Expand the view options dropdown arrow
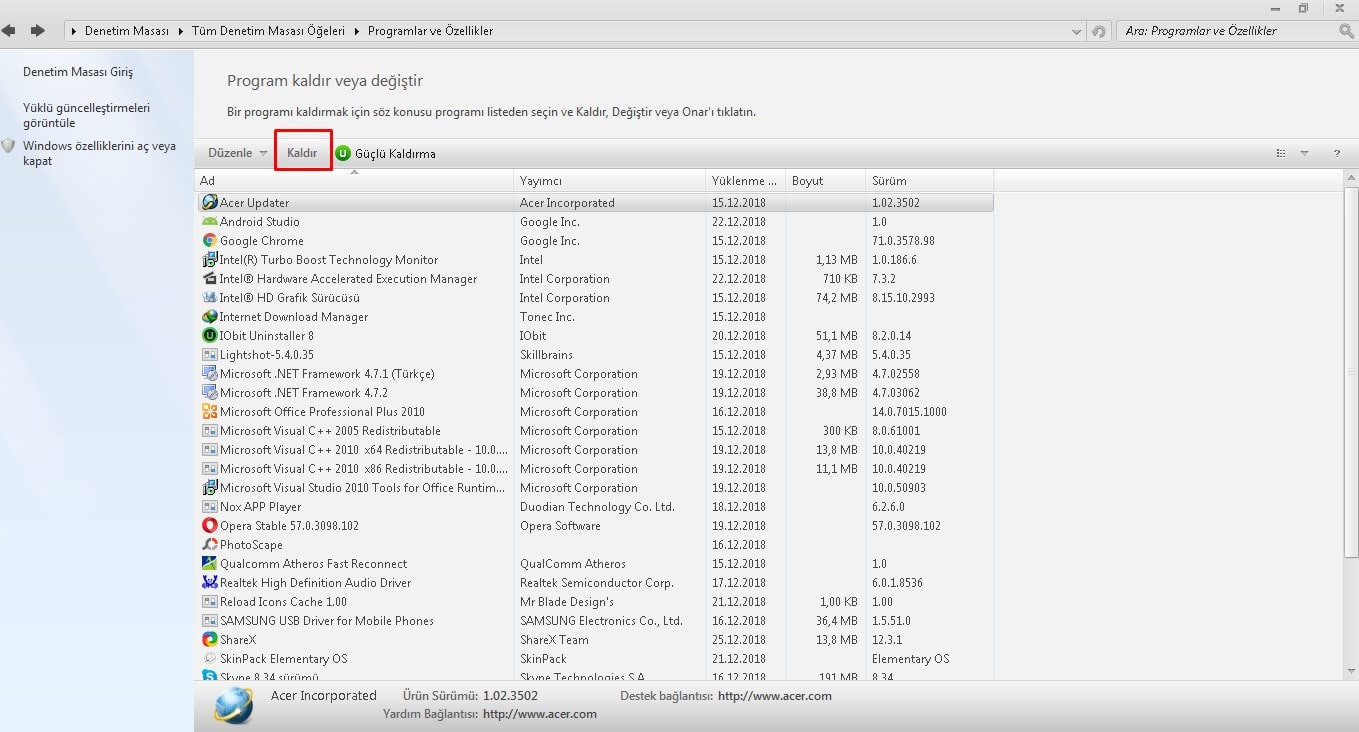 [x=1304, y=153]
